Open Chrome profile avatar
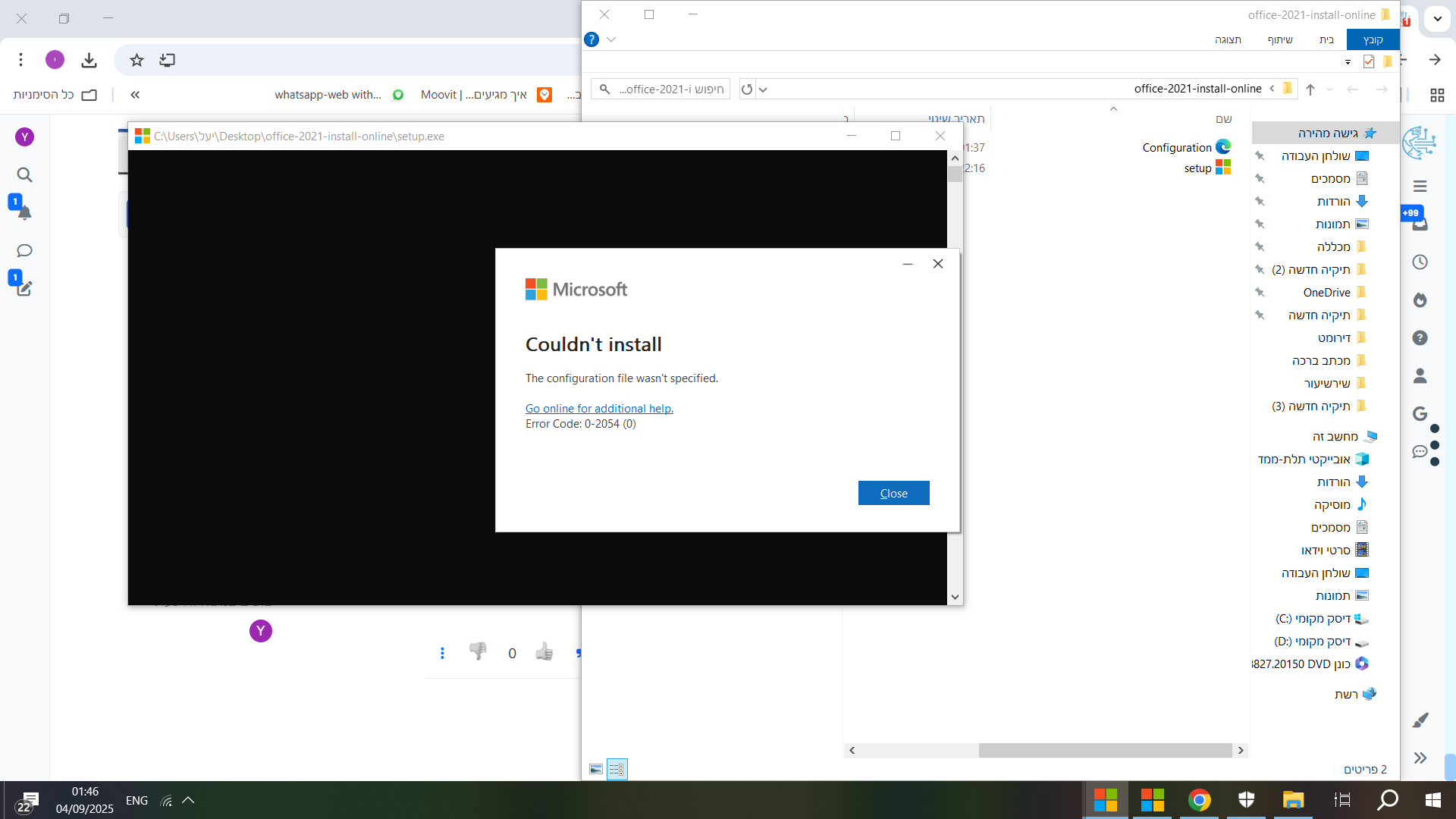Image resolution: width=1456 pixels, height=819 pixels. [55, 60]
